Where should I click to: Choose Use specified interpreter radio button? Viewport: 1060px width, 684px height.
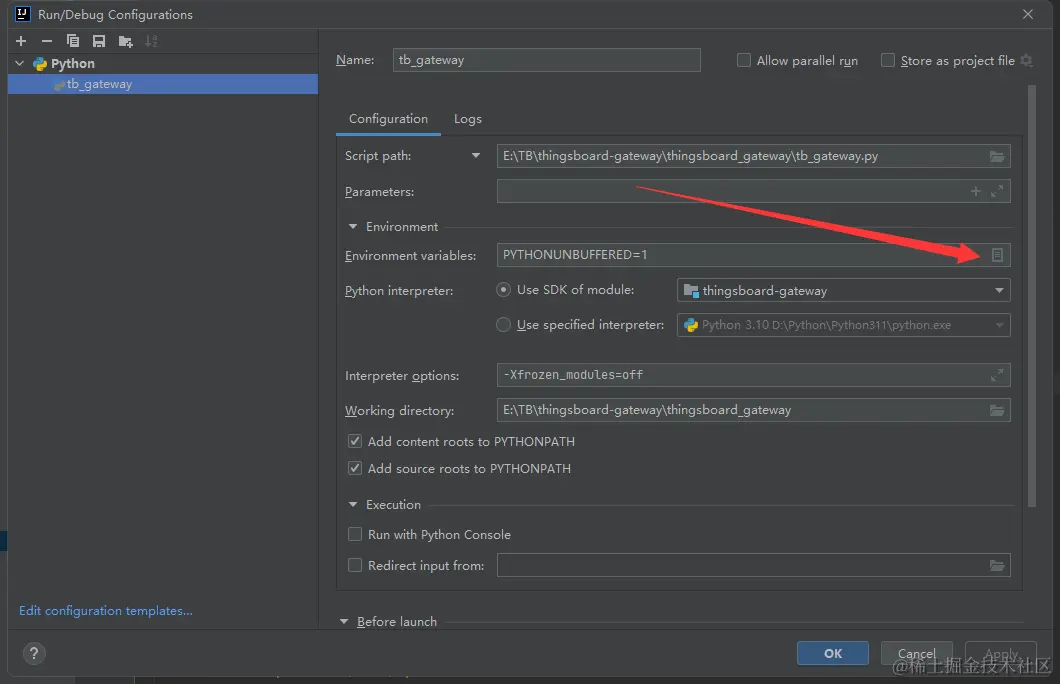[x=503, y=324]
